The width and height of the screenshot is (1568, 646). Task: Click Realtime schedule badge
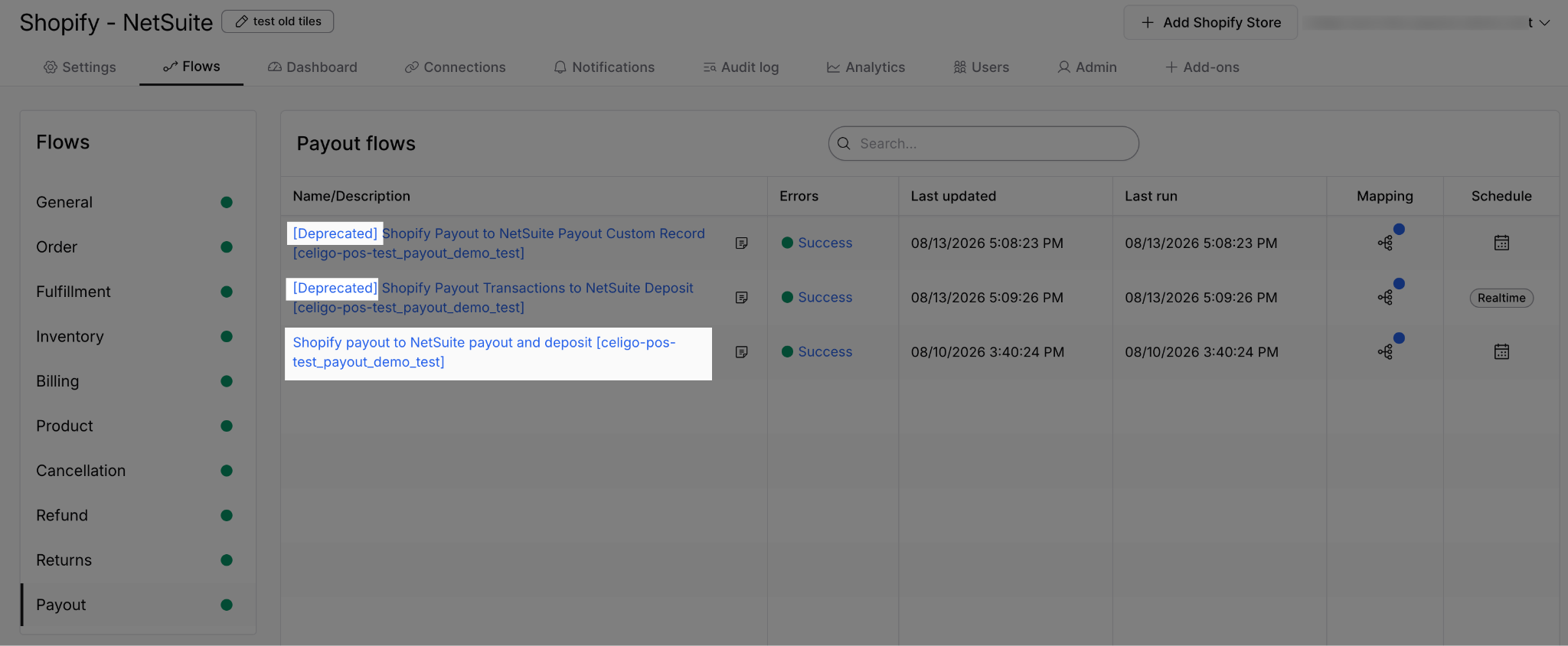pos(1501,298)
